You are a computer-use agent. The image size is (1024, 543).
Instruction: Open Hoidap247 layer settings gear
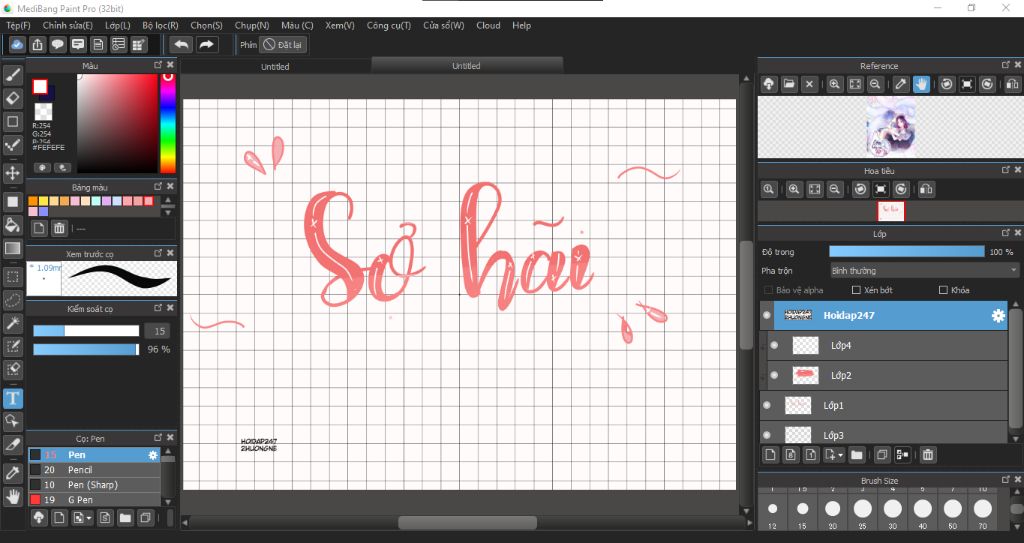998,316
